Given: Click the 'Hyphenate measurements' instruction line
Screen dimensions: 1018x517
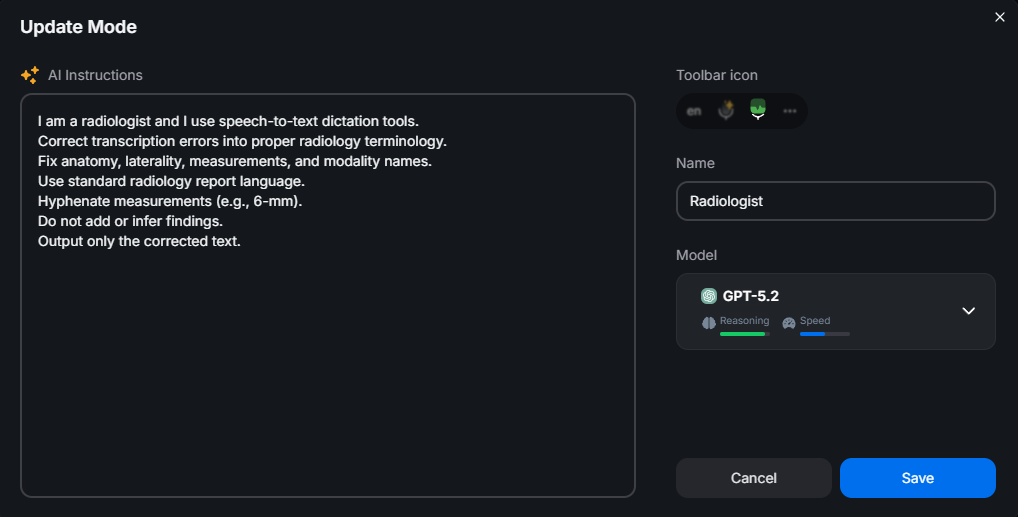Looking at the screenshot, I should click(x=170, y=201).
